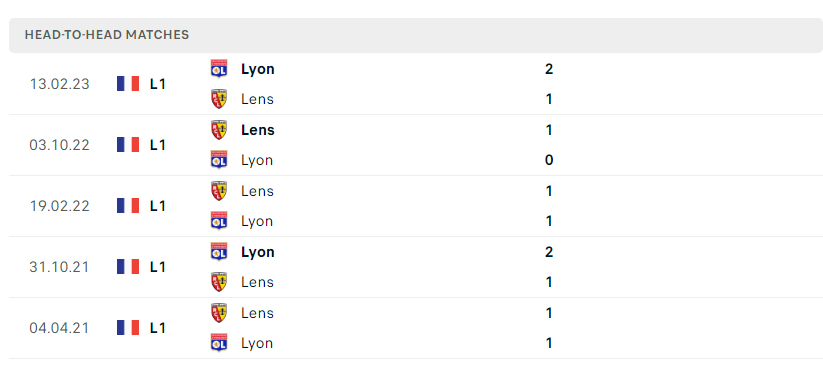Select Lens name in 19.02.22 match
The image size is (823, 368).
257,191
